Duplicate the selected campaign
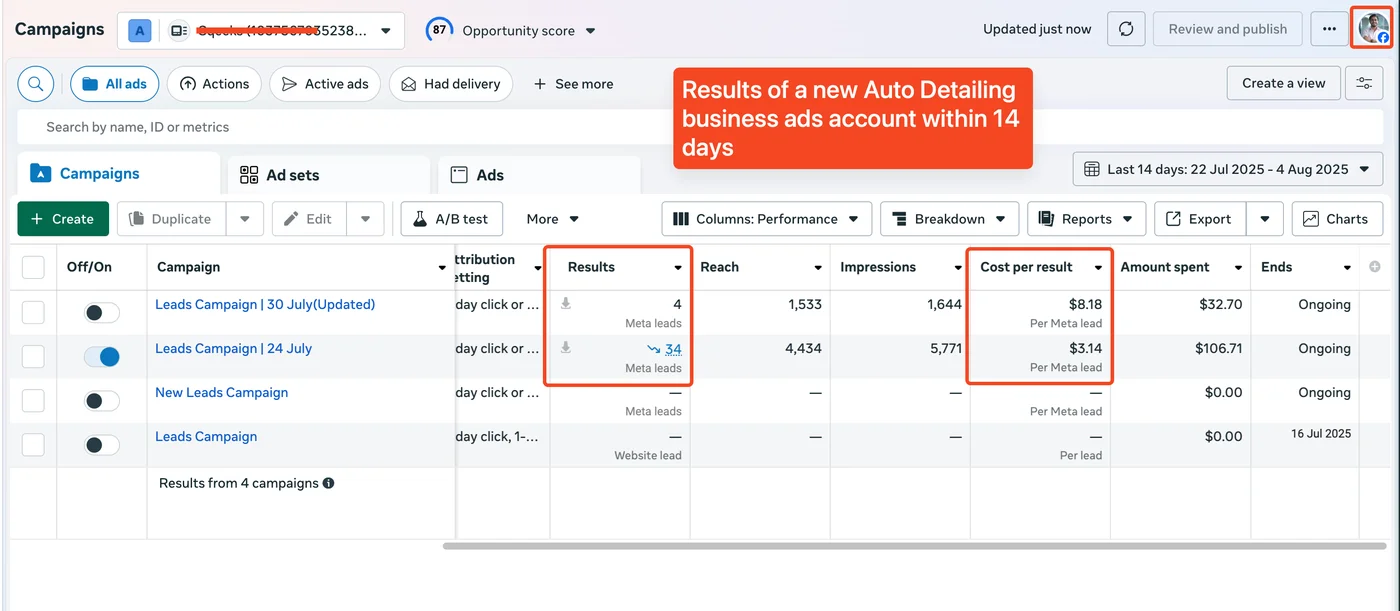The height and width of the screenshot is (611, 1400). (180, 218)
